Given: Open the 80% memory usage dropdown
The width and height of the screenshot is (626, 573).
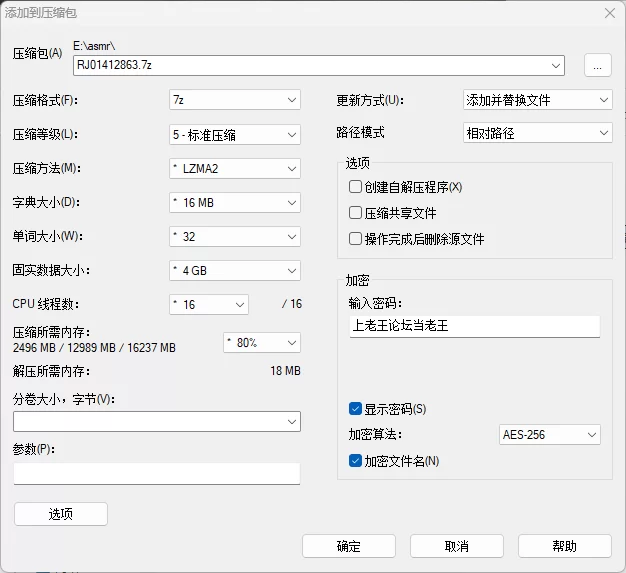Looking at the screenshot, I should click(x=262, y=343).
